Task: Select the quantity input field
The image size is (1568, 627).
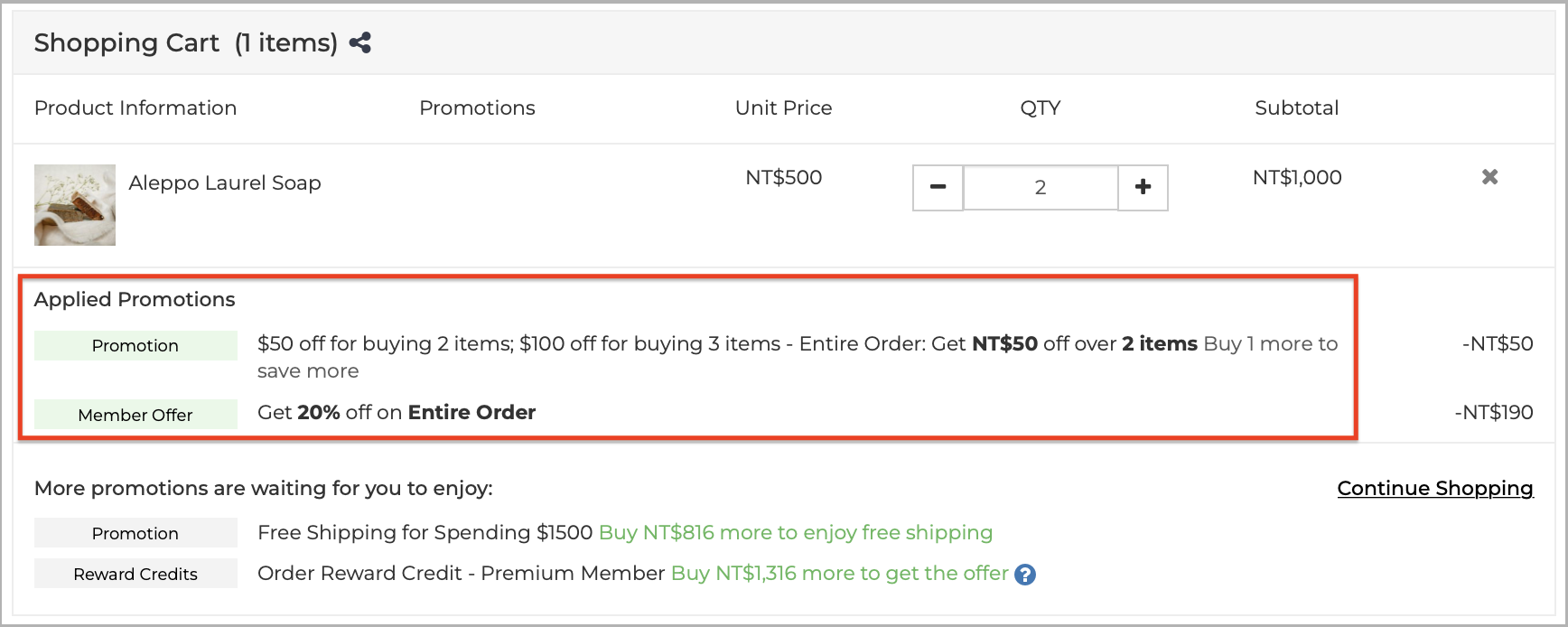Action: point(1041,187)
